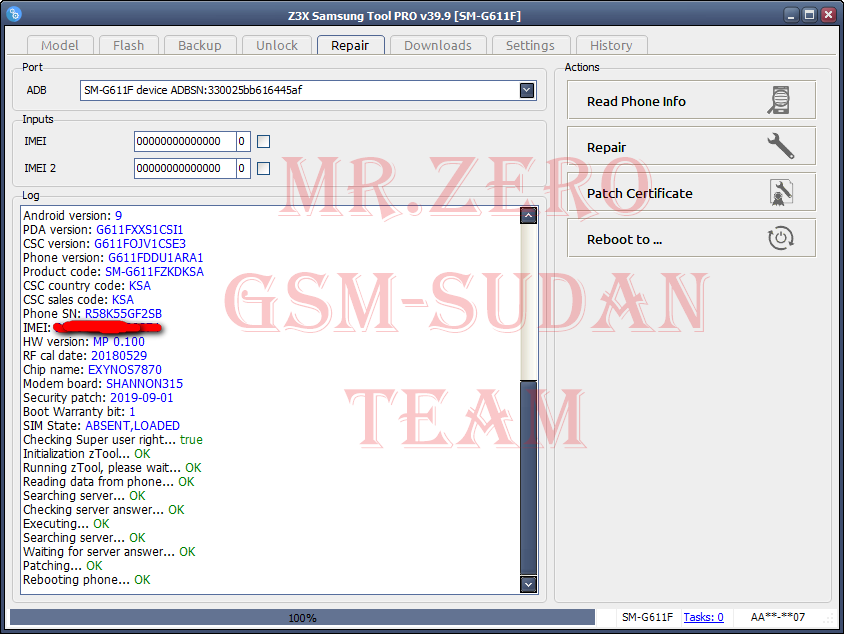Select the ADB device combo box field
The height and width of the screenshot is (634, 844).
tap(308, 90)
